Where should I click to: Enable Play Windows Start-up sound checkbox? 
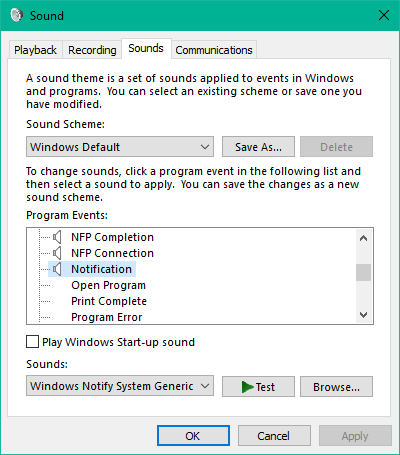32,342
